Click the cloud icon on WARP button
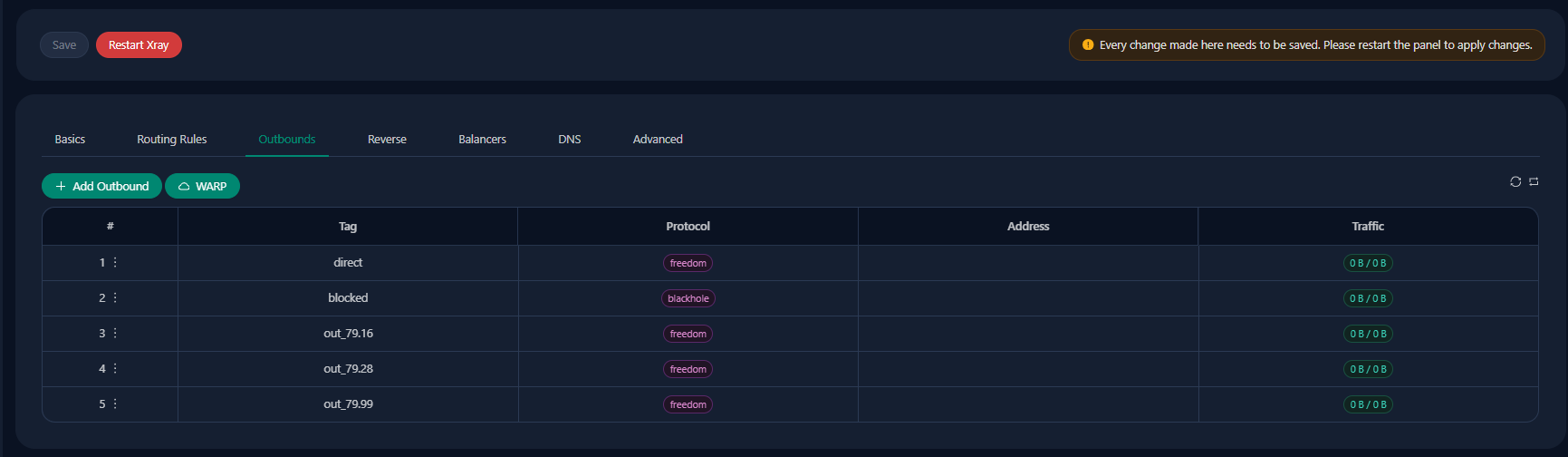Image resolution: width=1568 pixels, height=457 pixels. pos(184,186)
